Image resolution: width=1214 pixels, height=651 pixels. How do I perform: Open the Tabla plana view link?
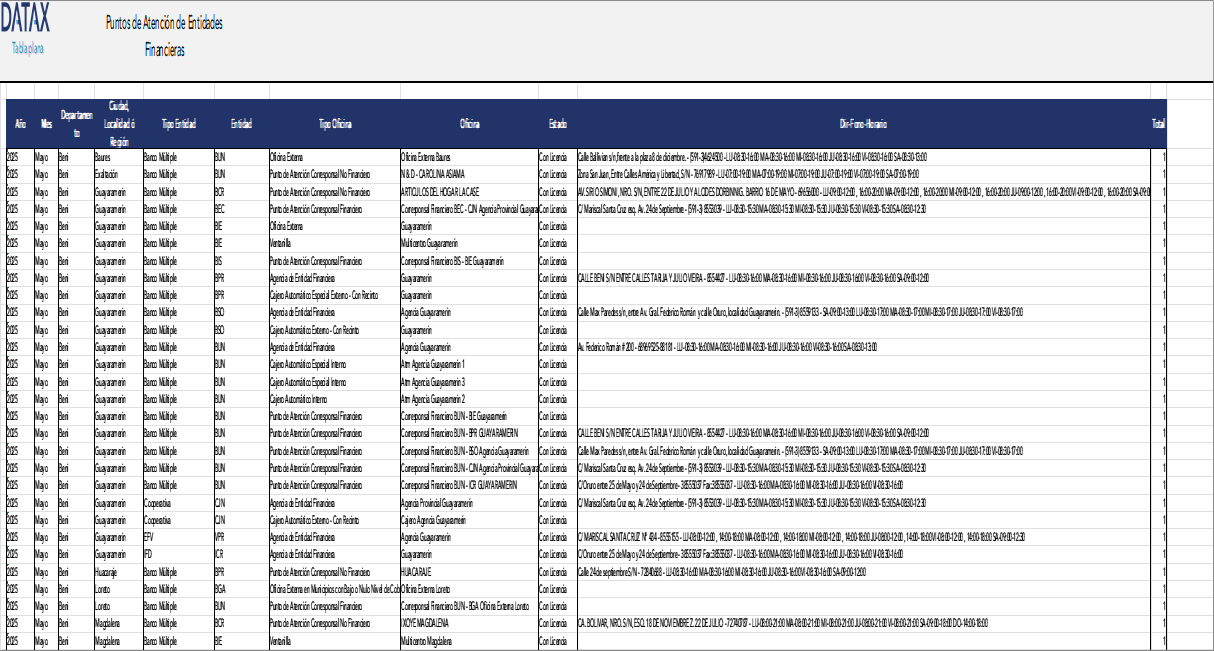tap(27, 45)
